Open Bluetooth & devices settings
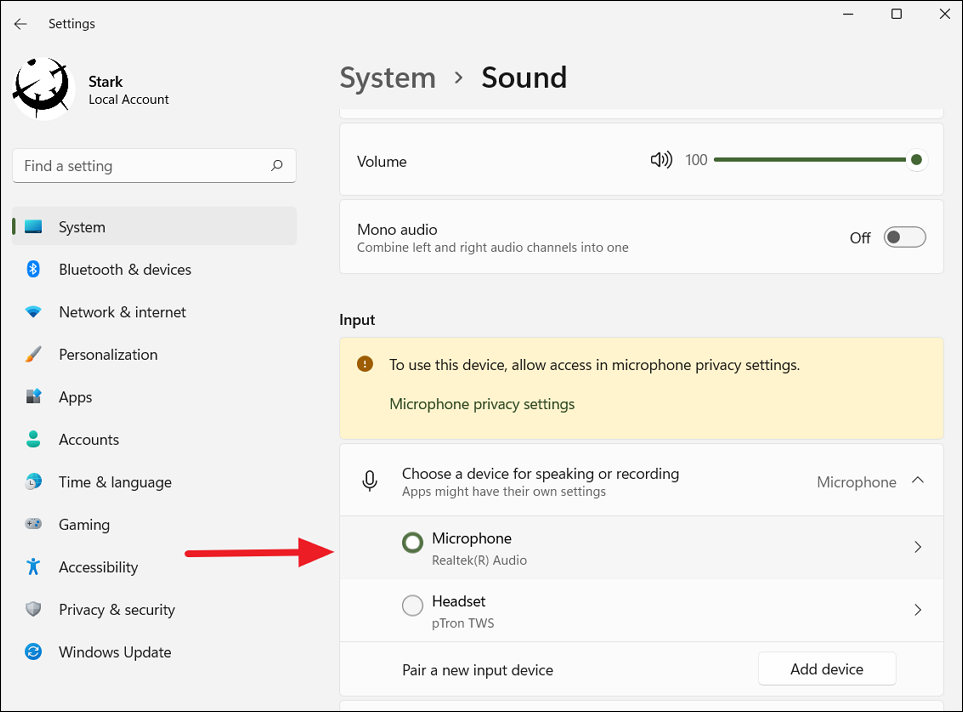Screen dimensions: 963x712 click(x=124, y=270)
